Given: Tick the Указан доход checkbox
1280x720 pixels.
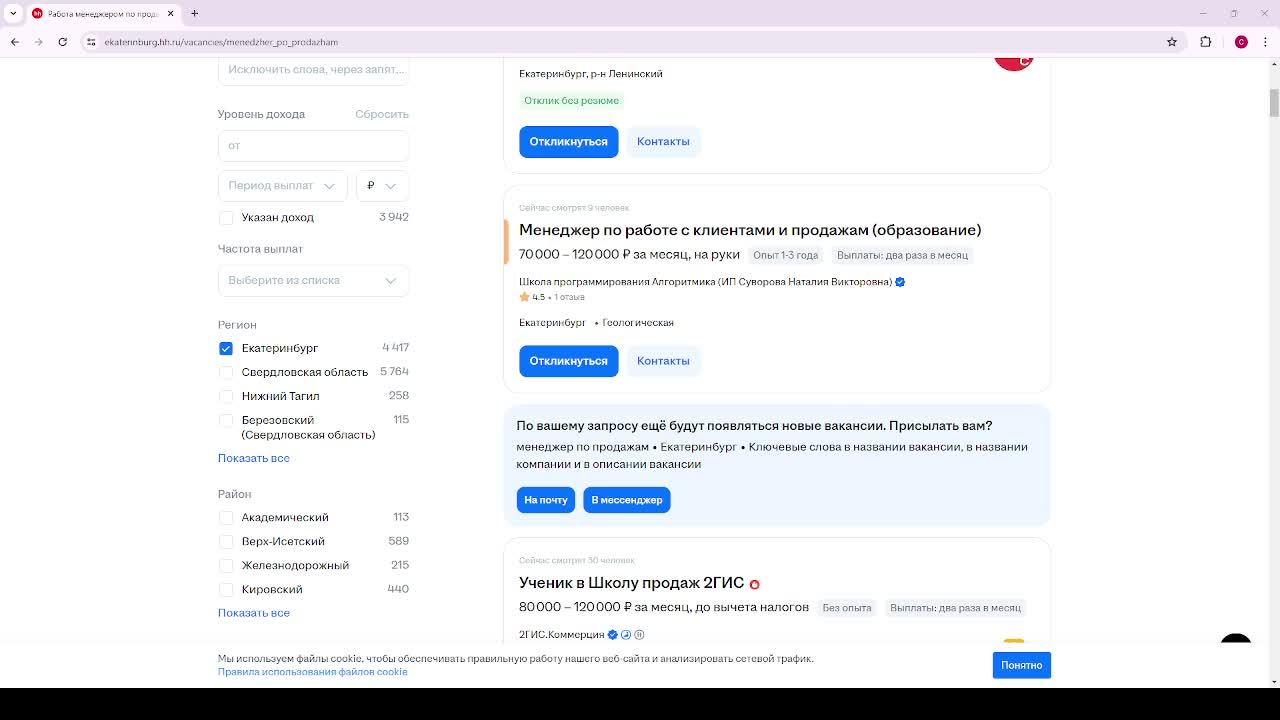Looking at the screenshot, I should coord(226,217).
